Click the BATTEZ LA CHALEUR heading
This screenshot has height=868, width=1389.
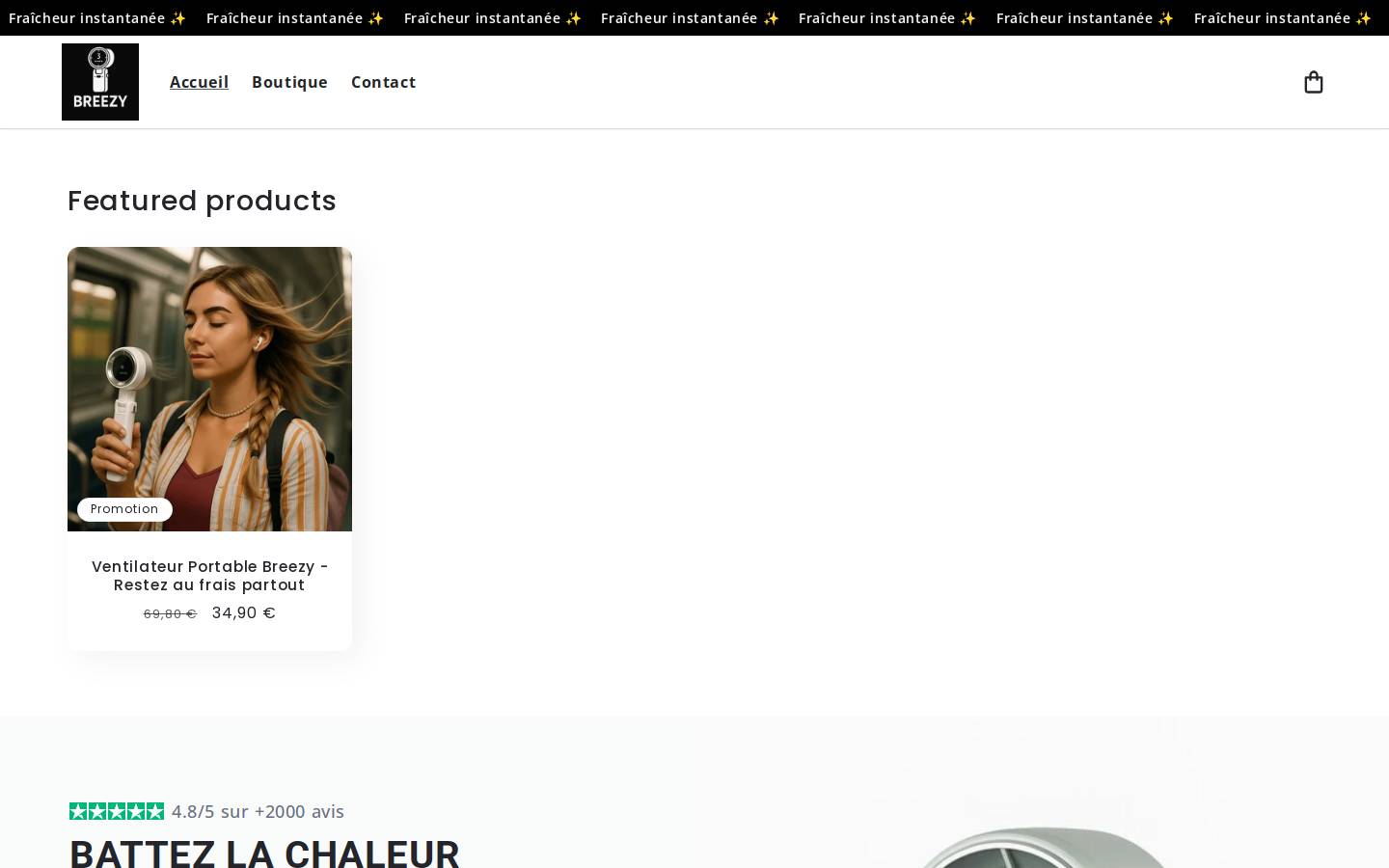264,853
